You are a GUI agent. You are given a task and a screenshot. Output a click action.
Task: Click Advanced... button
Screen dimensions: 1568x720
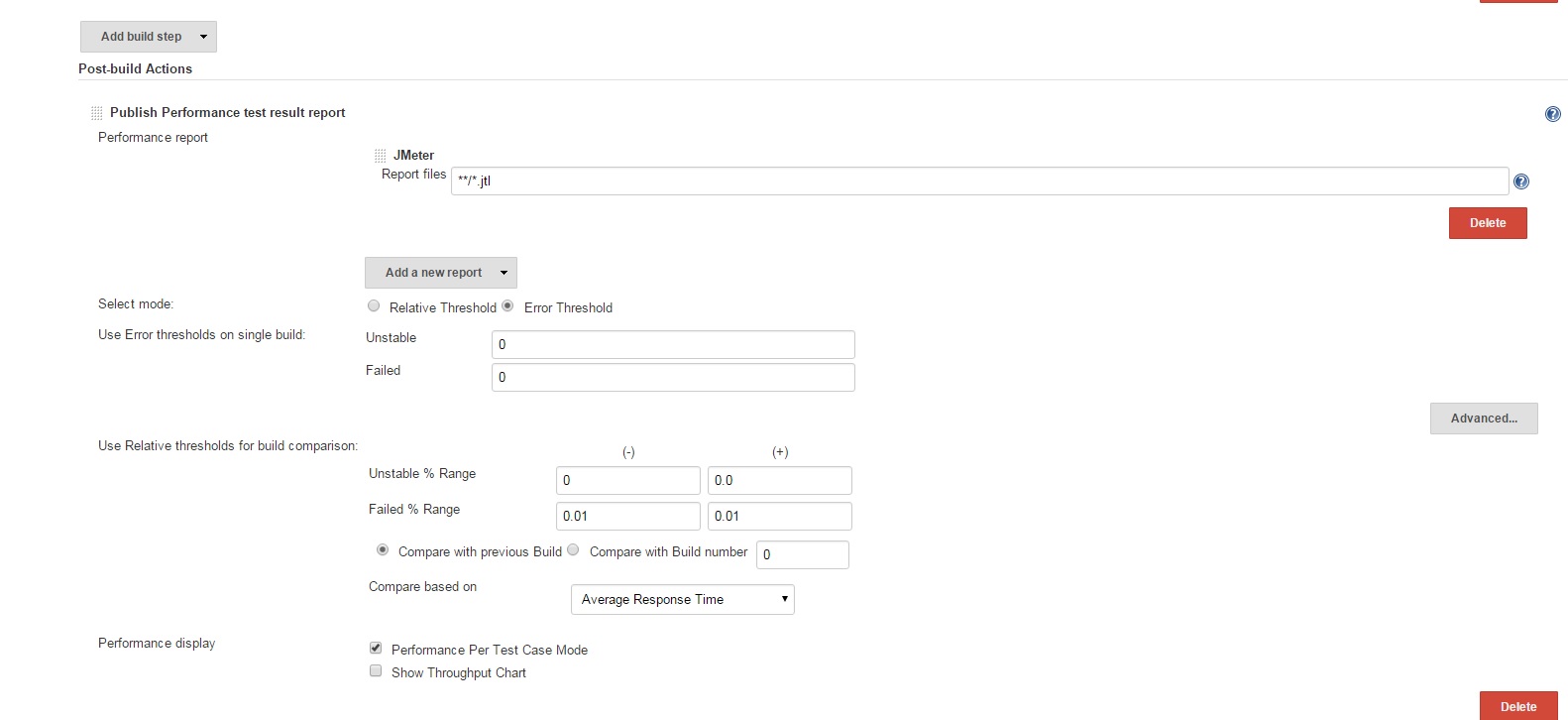[1483, 419]
